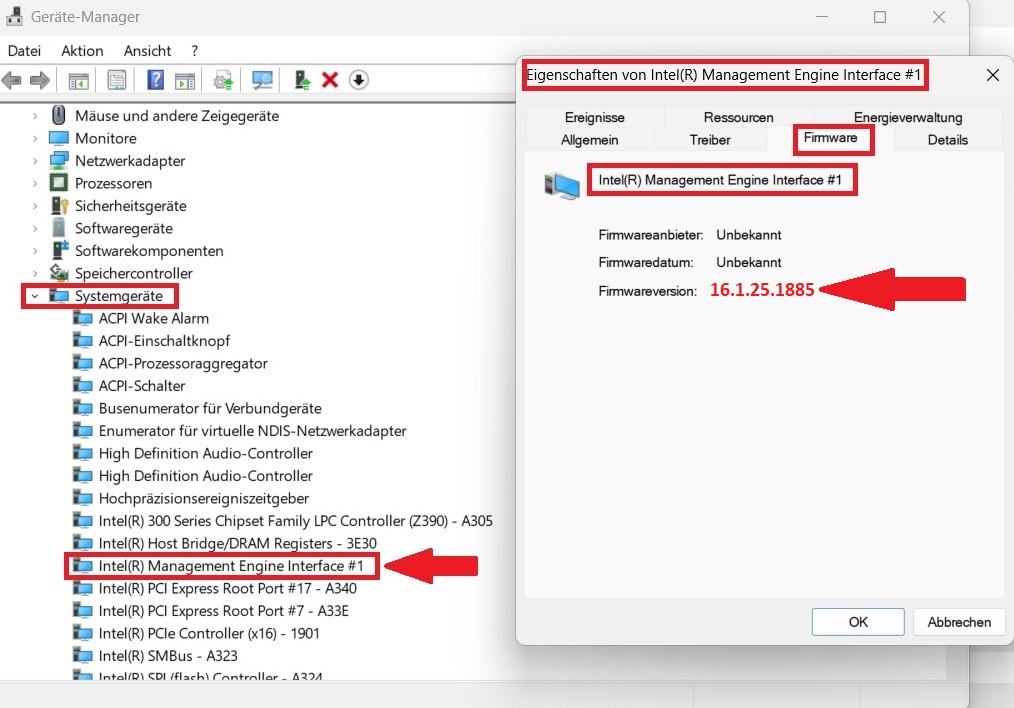Open the Datei menu

[25, 50]
